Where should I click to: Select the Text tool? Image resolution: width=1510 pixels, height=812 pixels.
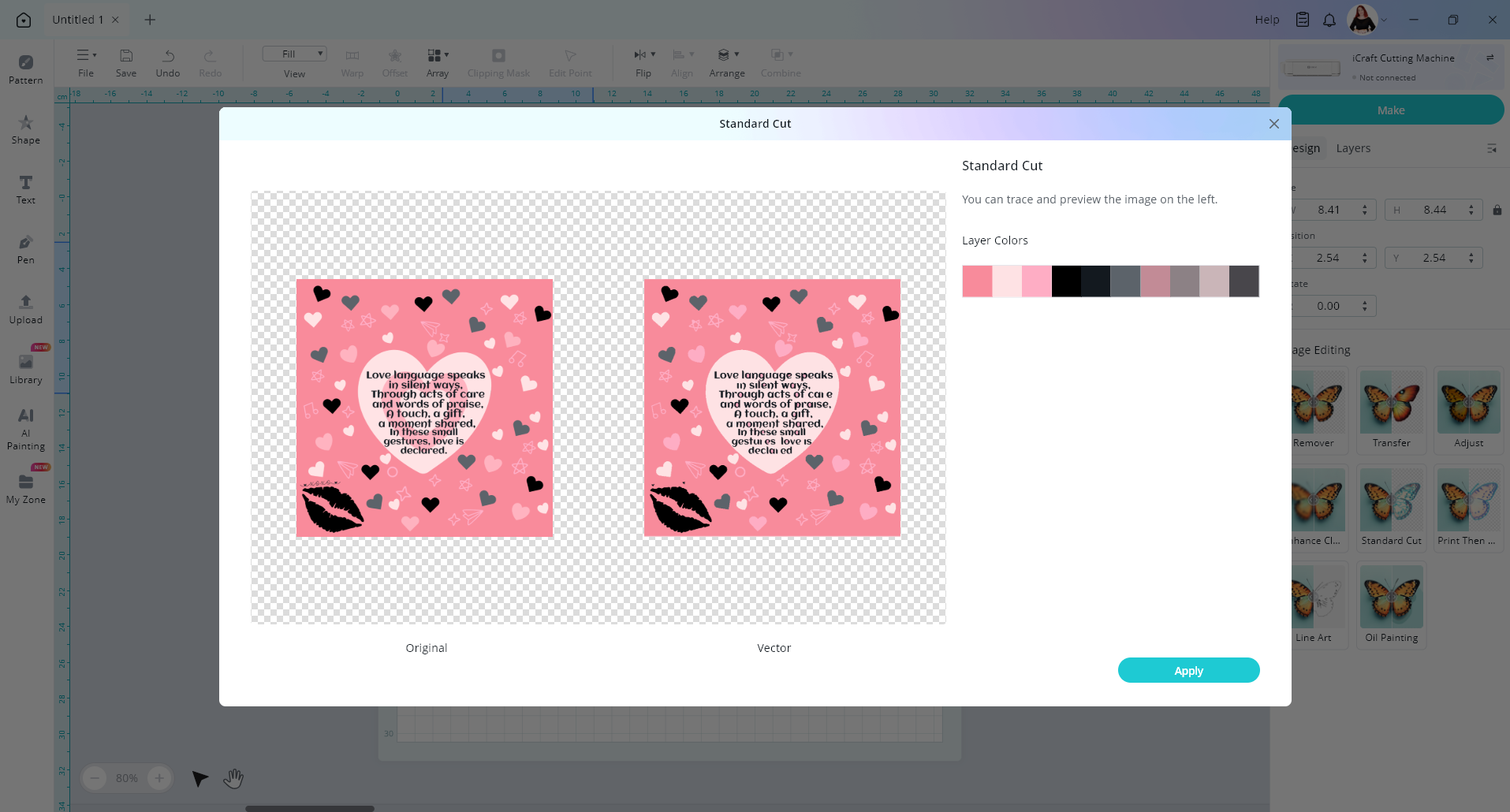point(25,189)
